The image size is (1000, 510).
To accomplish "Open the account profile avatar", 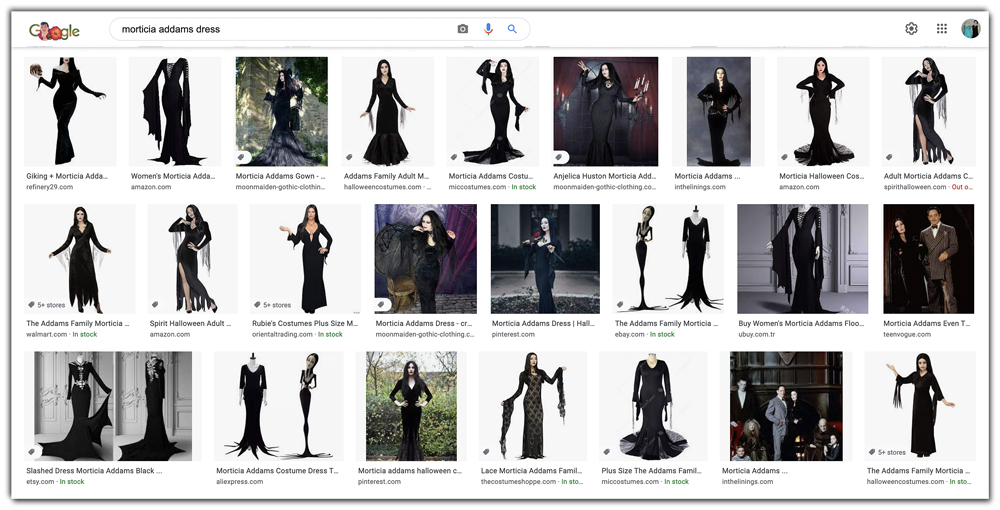I will [971, 28].
